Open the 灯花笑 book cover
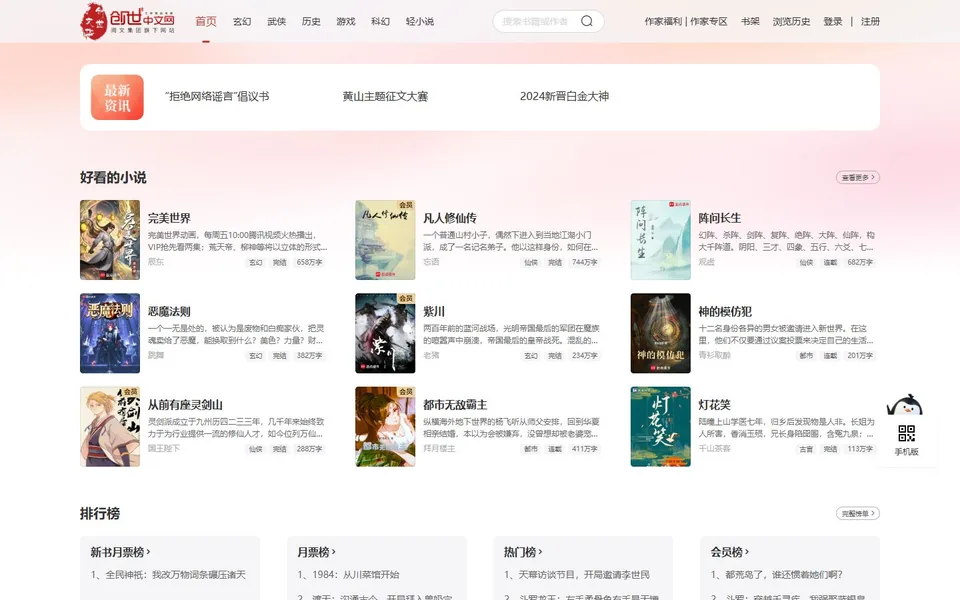Image resolution: width=960 pixels, height=600 pixels. tap(661, 427)
